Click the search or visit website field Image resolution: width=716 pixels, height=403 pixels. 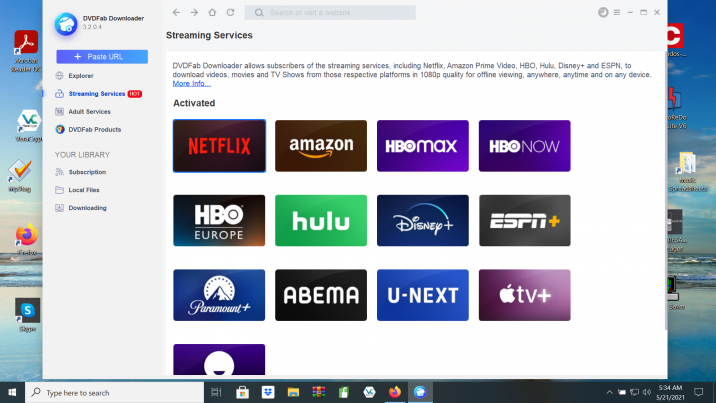click(330, 12)
